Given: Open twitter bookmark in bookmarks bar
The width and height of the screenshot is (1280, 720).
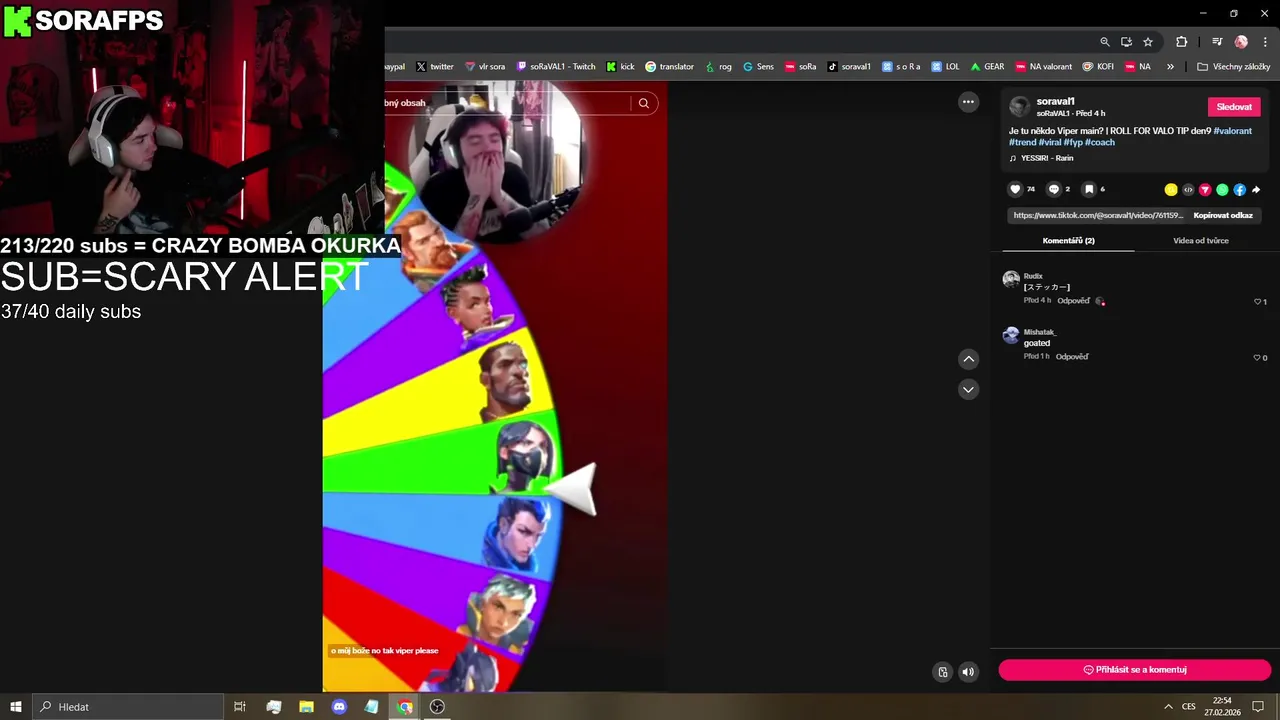Looking at the screenshot, I should click(435, 67).
